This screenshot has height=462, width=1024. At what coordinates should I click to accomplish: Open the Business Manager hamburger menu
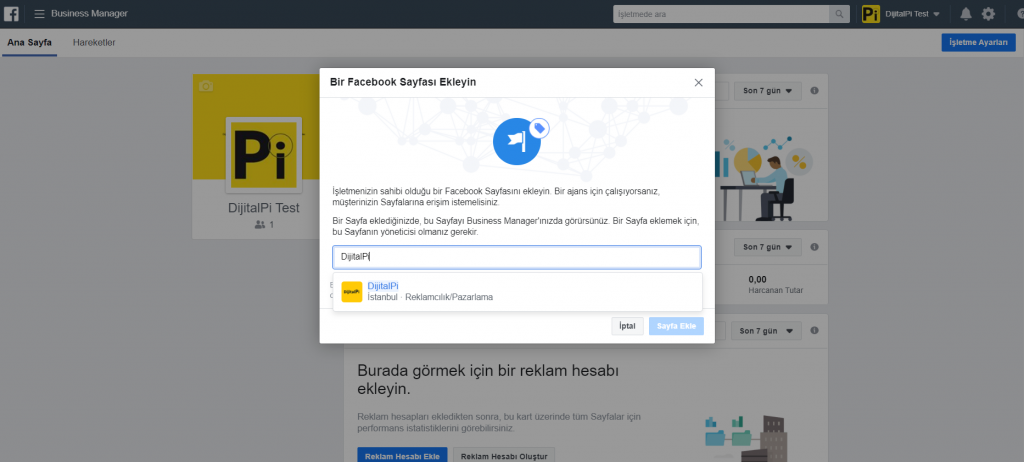[40, 14]
